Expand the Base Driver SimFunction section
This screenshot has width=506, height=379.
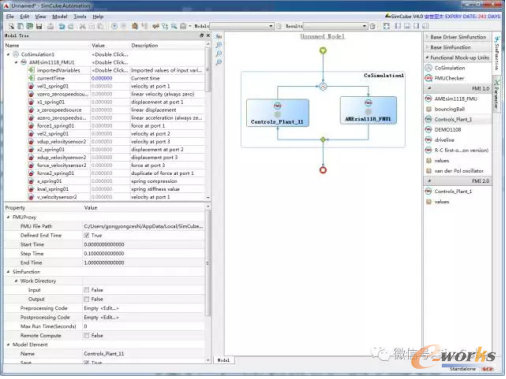pyautogui.click(x=458, y=37)
